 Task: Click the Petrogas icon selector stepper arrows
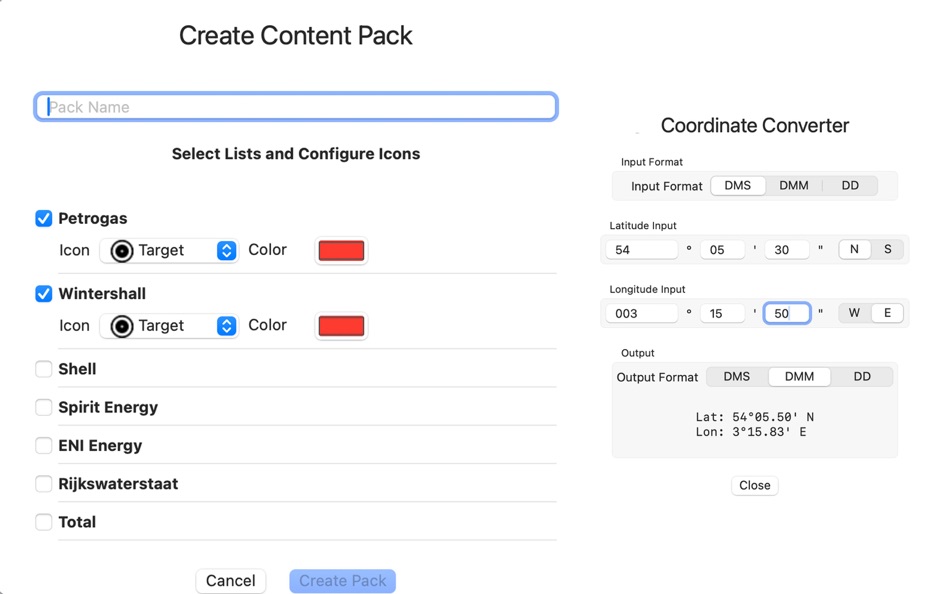pos(227,250)
